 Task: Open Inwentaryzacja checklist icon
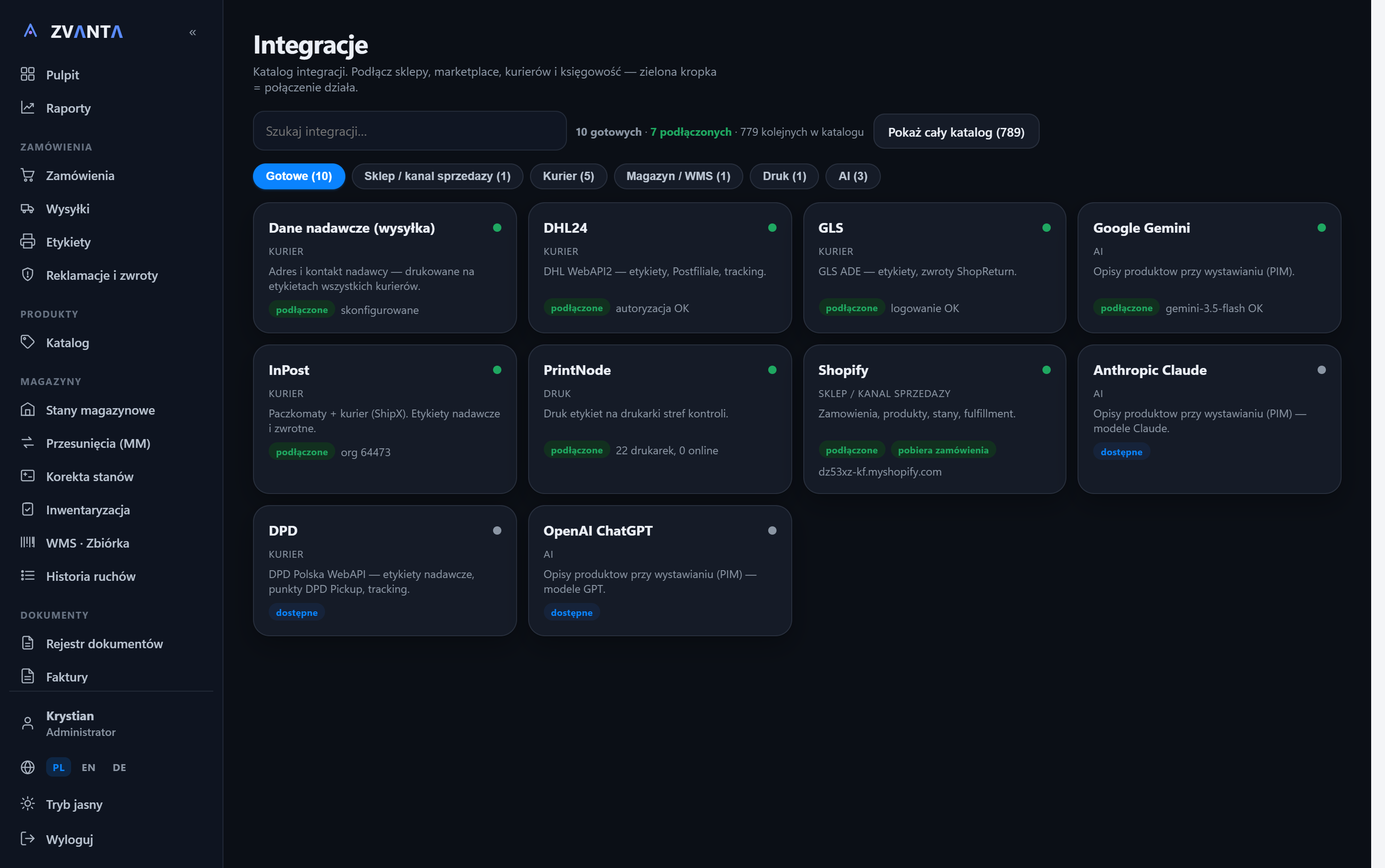tap(28, 509)
